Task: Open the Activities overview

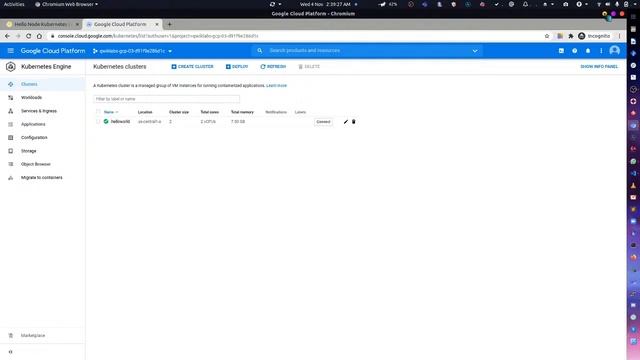Action: [14, 4]
